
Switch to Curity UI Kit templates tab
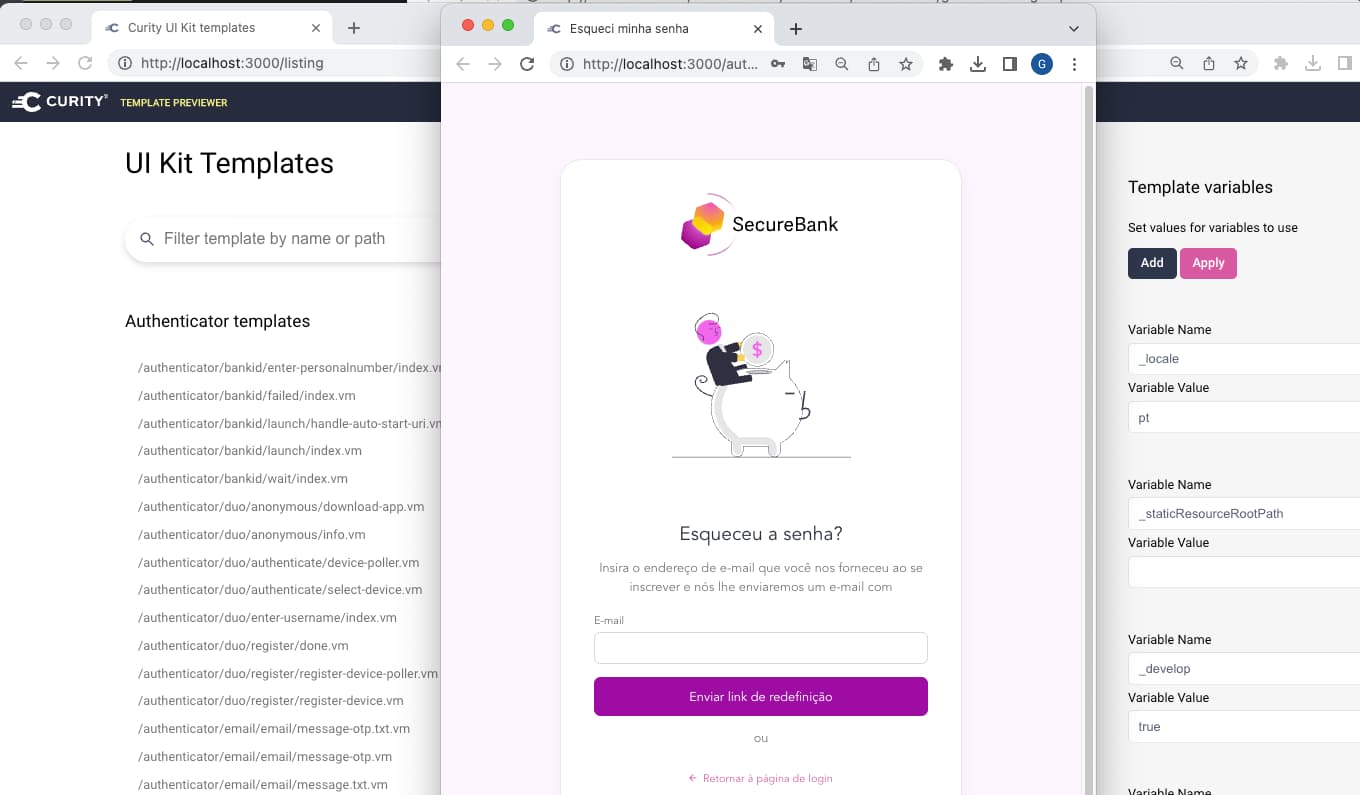[x=215, y=28]
